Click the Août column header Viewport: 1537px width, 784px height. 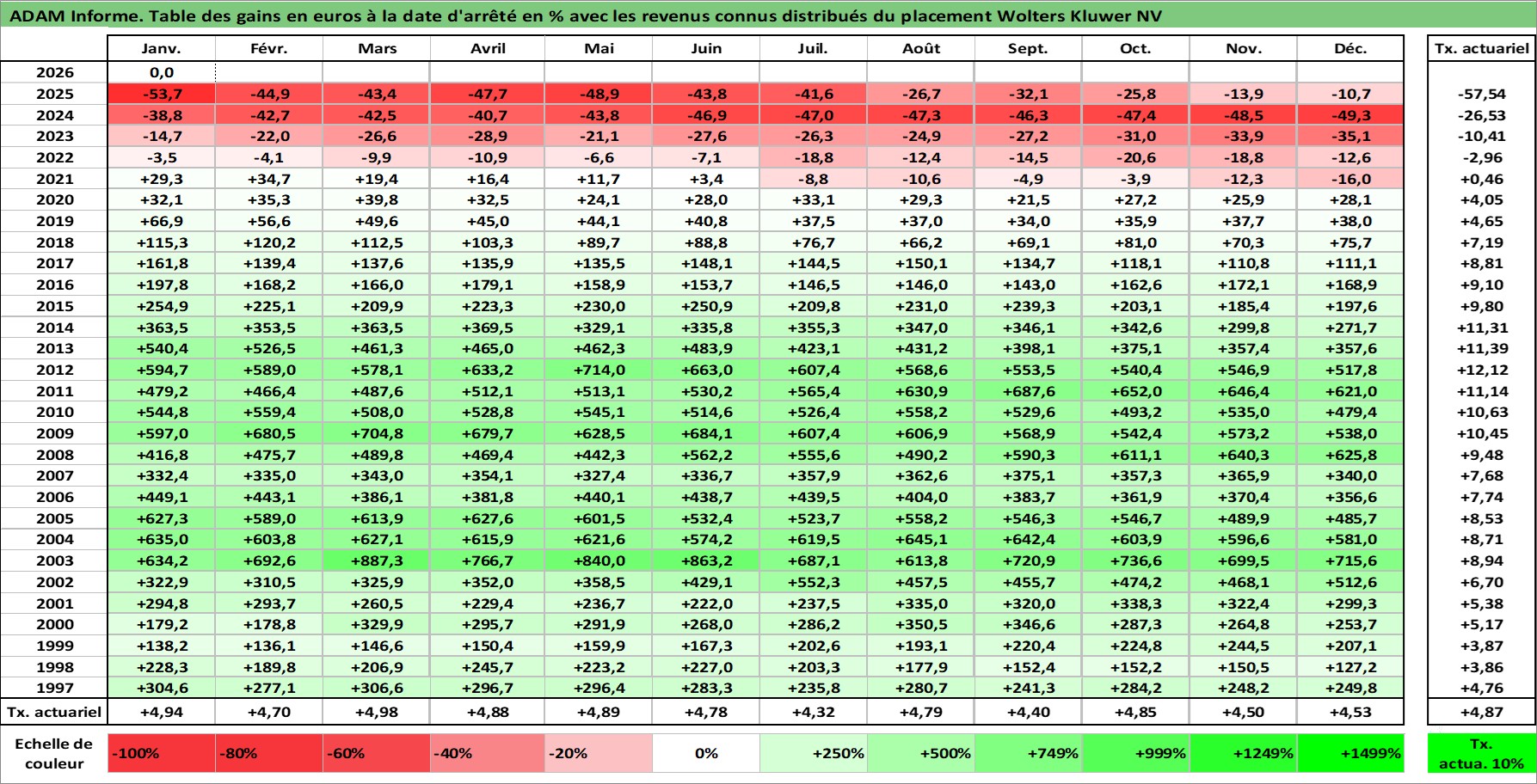(x=921, y=49)
